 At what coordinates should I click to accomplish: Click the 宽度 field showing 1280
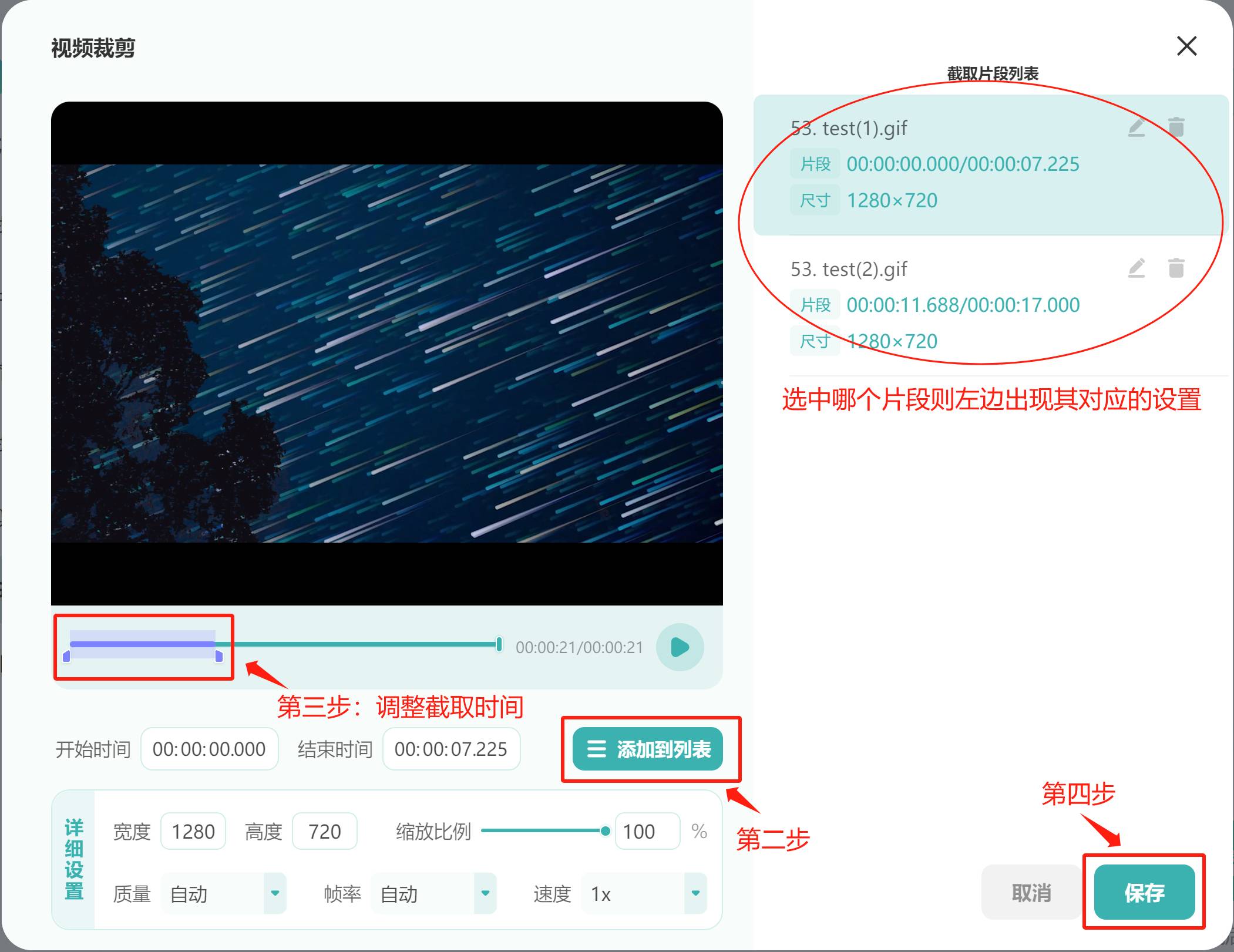coord(193,831)
